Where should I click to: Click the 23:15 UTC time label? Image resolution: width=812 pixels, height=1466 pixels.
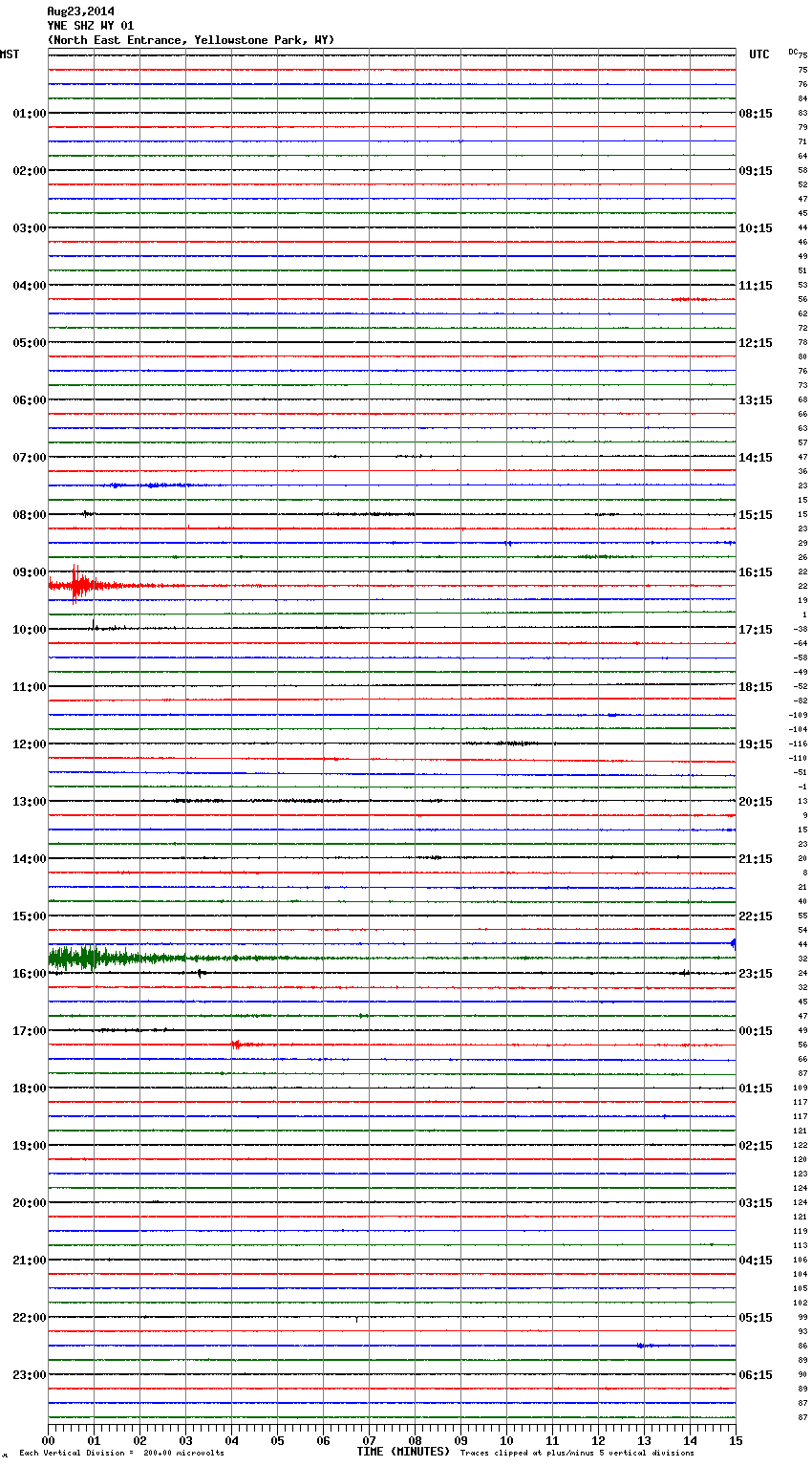tap(756, 974)
